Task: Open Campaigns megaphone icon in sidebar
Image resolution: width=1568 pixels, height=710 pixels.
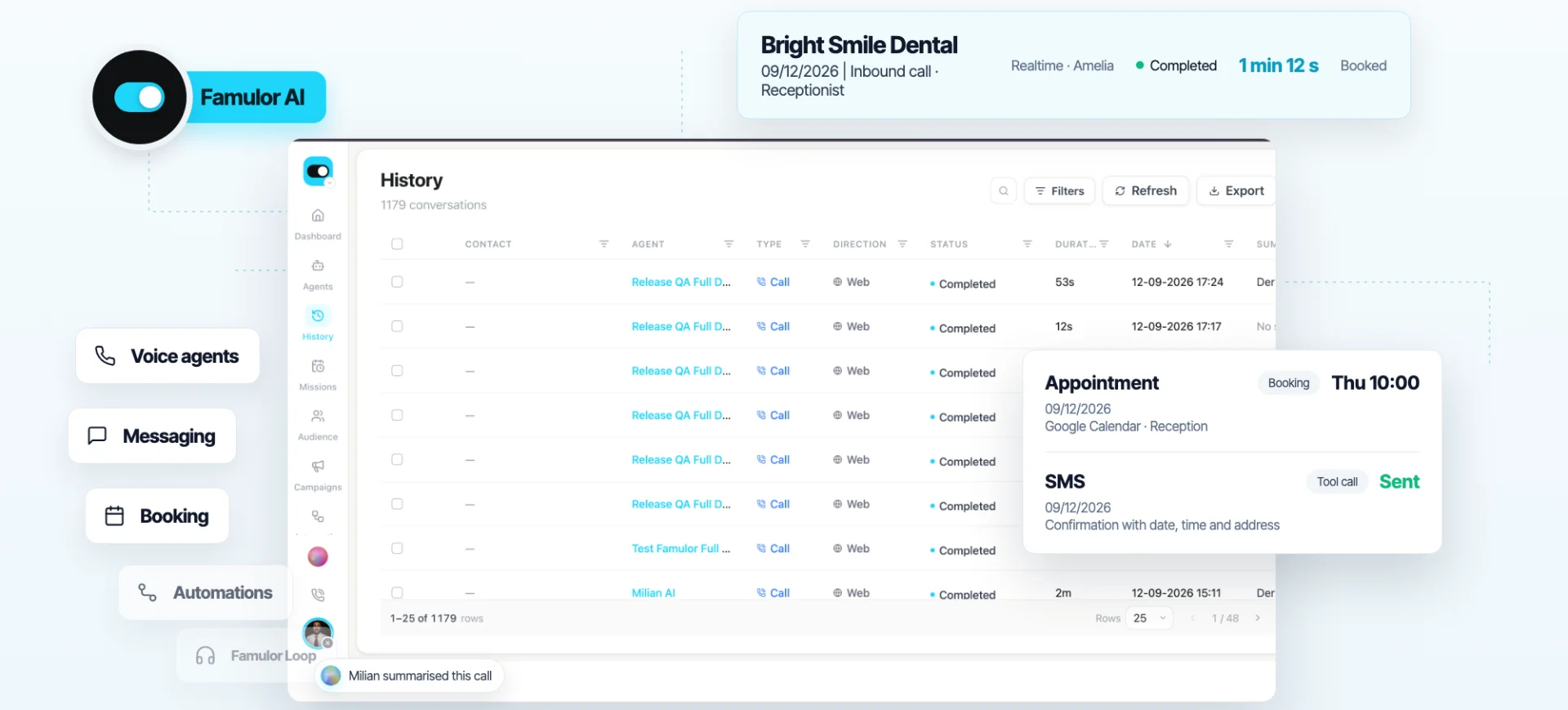Action: coord(318,466)
